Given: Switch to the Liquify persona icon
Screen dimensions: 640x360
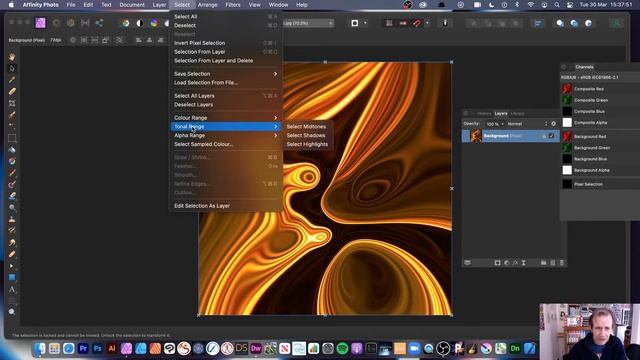Looking at the screenshot, I should [x=56, y=23].
